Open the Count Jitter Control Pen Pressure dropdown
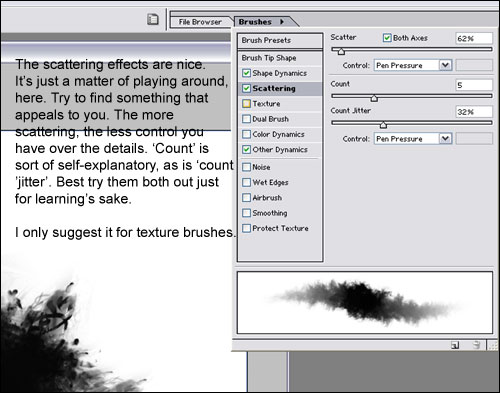This screenshot has width=500, height=393. 413,138
